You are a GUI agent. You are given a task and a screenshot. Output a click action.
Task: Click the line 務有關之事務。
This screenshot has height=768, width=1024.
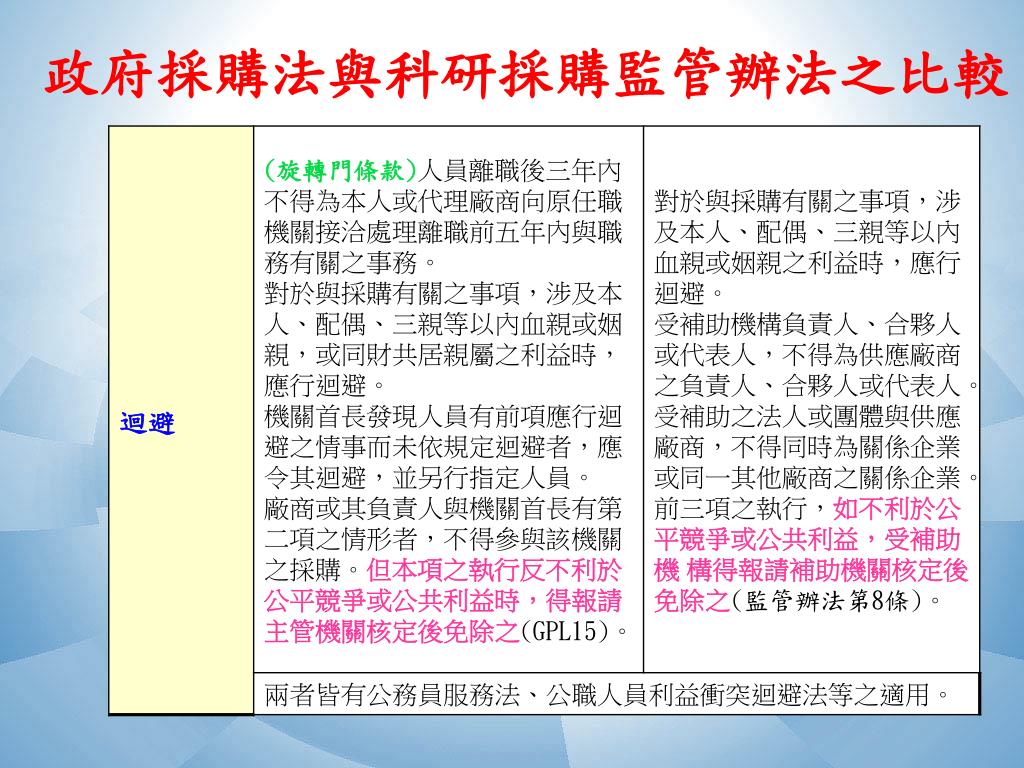coord(351,263)
